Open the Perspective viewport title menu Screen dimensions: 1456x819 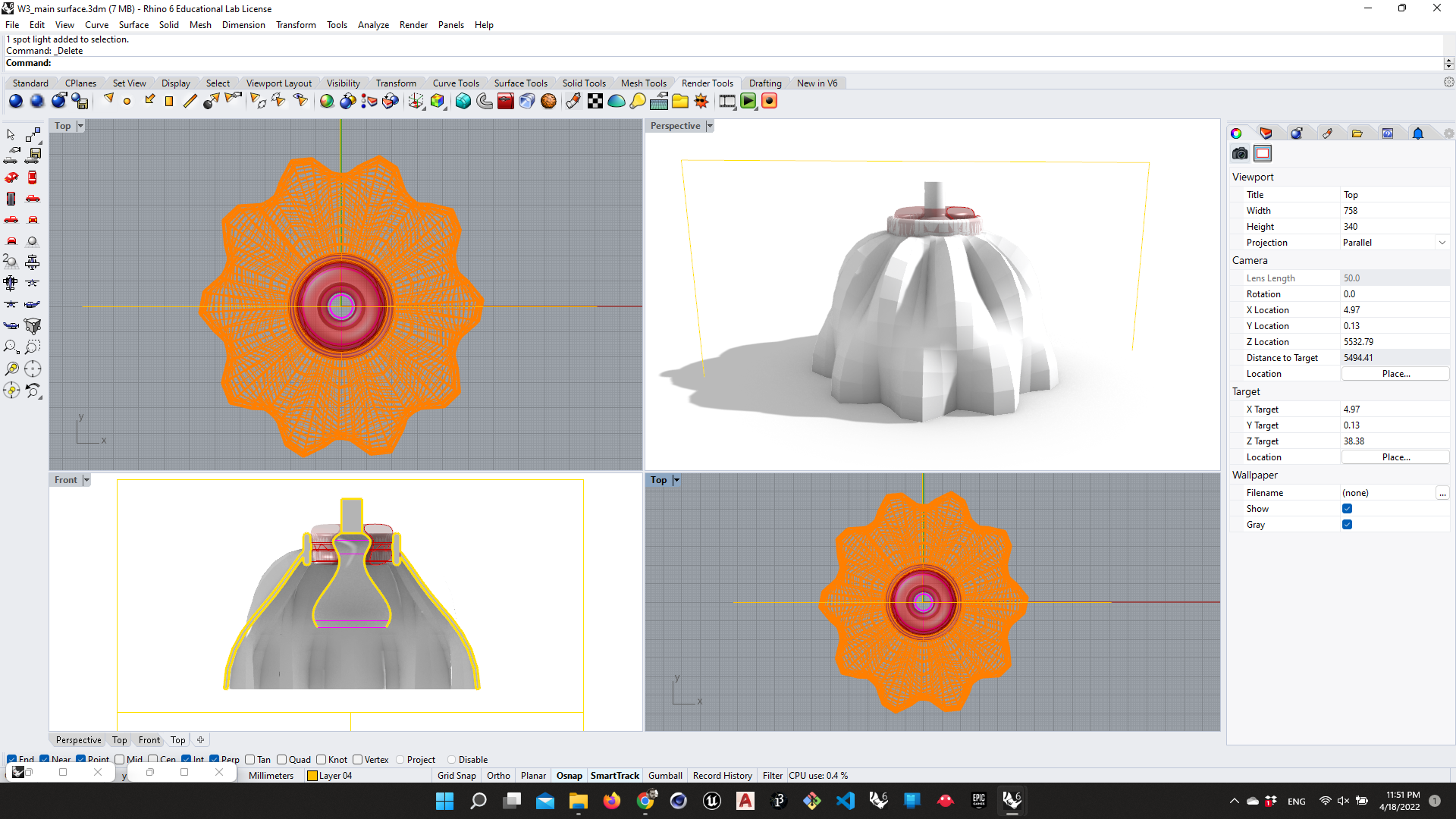click(710, 125)
